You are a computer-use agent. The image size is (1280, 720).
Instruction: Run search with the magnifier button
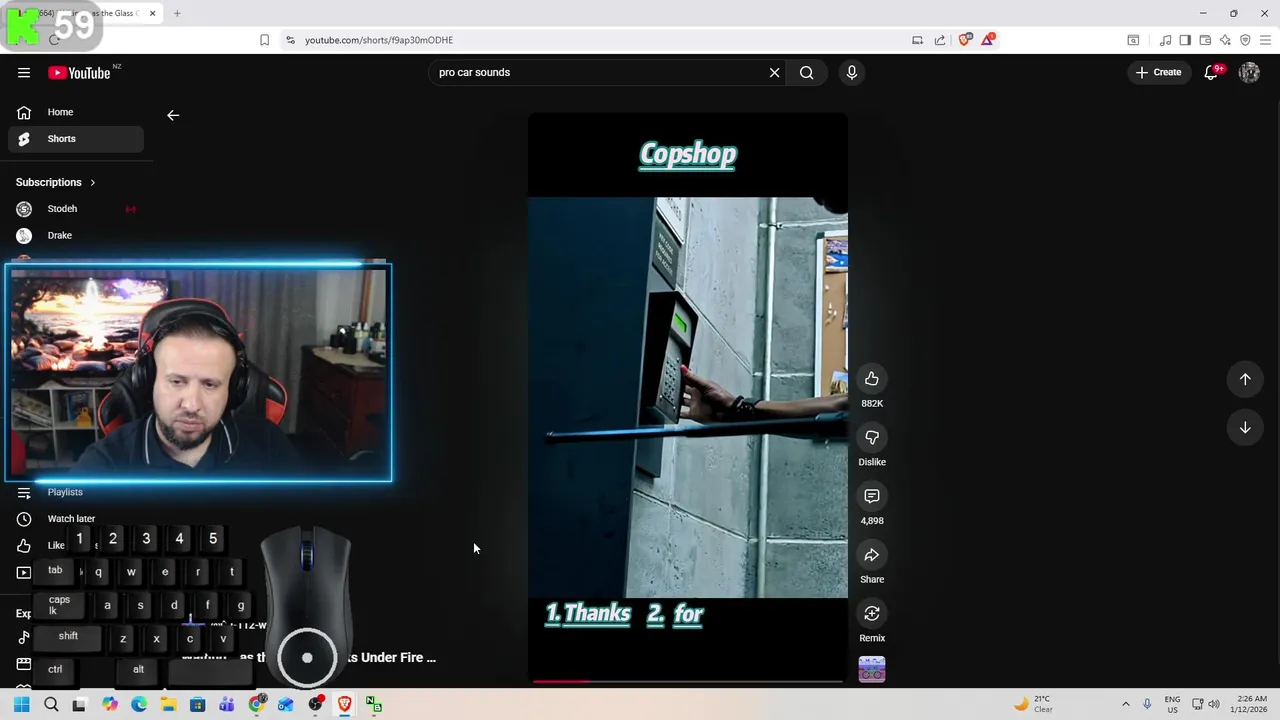[807, 72]
